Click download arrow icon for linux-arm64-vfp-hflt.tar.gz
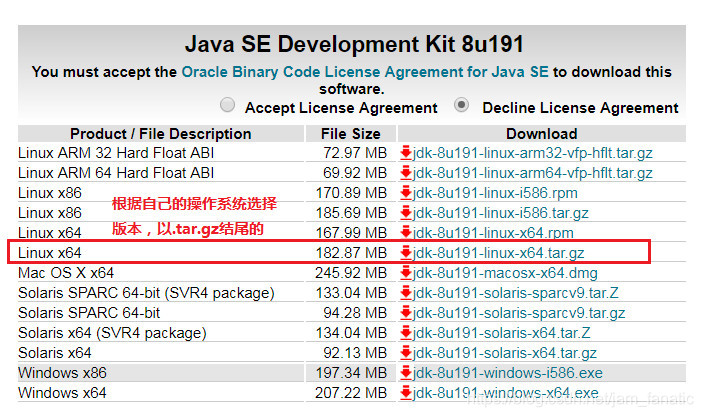 pyautogui.click(x=406, y=173)
